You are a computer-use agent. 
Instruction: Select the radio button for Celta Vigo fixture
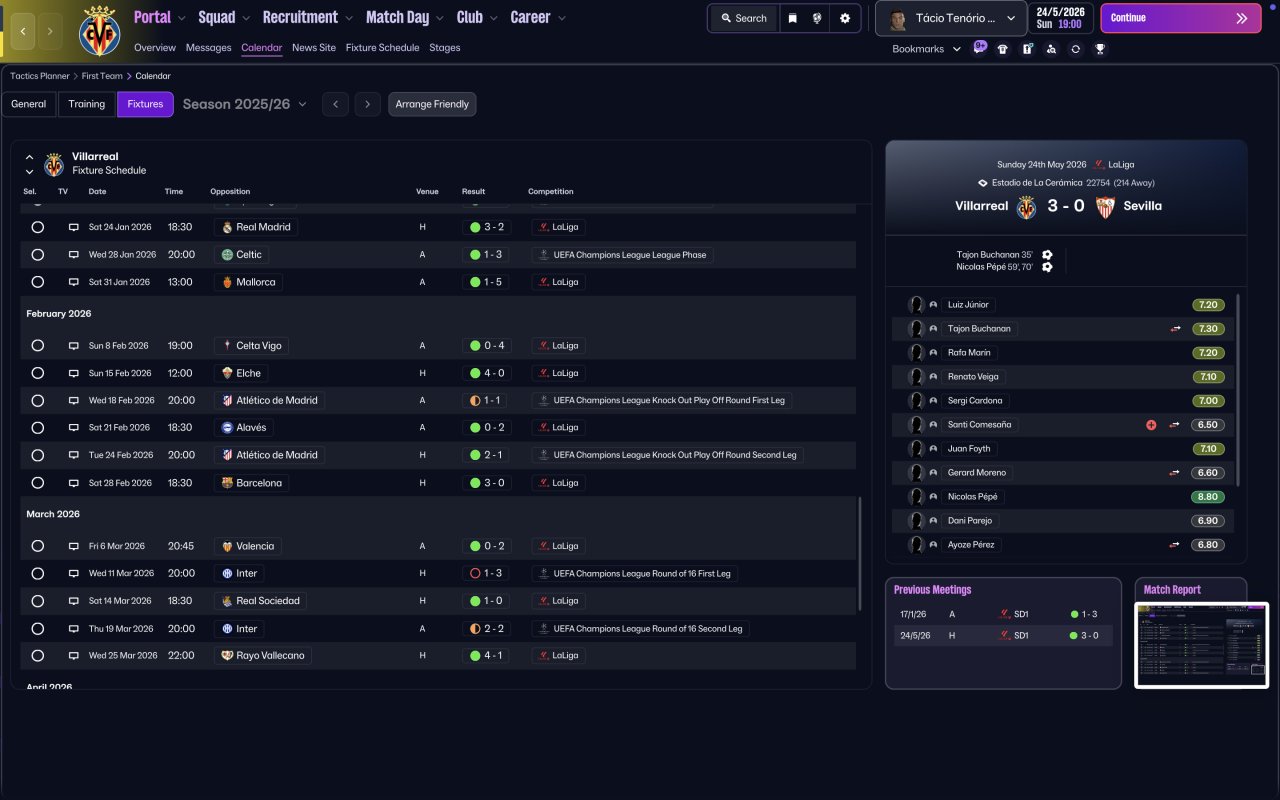click(37, 346)
